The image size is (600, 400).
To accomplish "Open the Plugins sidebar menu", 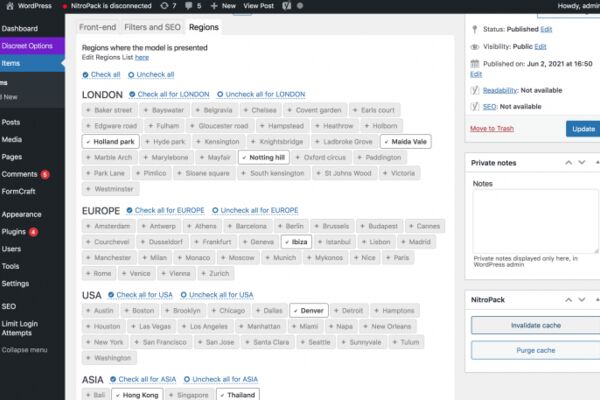I will pos(14,232).
